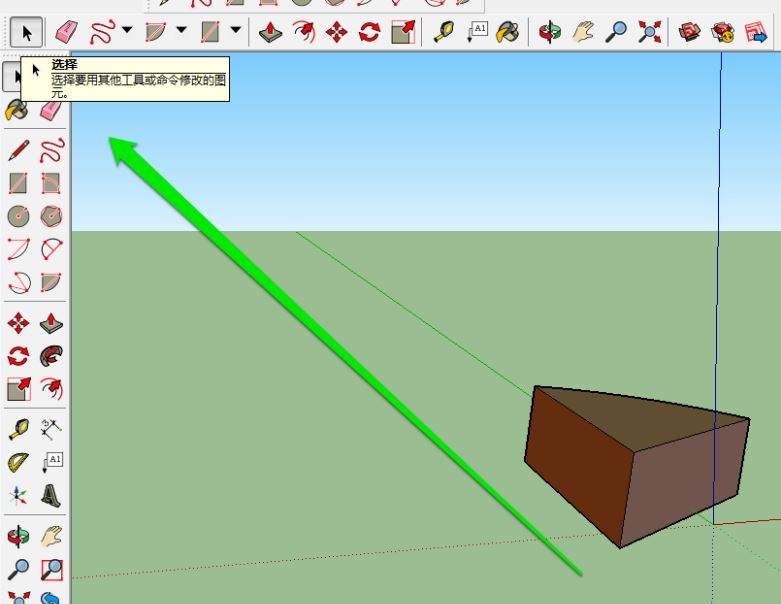
Task: Select the A1 Text label tool in top toolbar
Action: click(x=477, y=32)
